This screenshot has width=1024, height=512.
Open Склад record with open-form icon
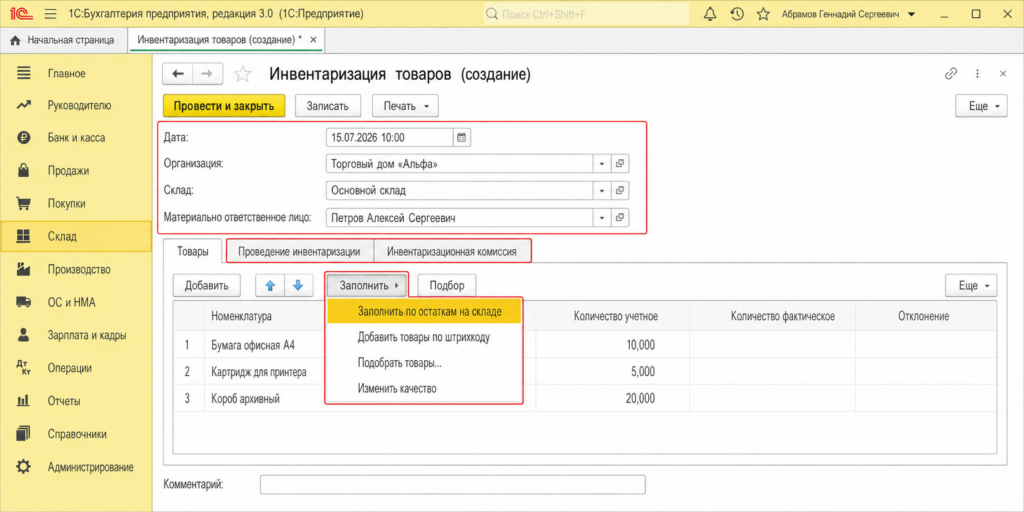pos(620,191)
